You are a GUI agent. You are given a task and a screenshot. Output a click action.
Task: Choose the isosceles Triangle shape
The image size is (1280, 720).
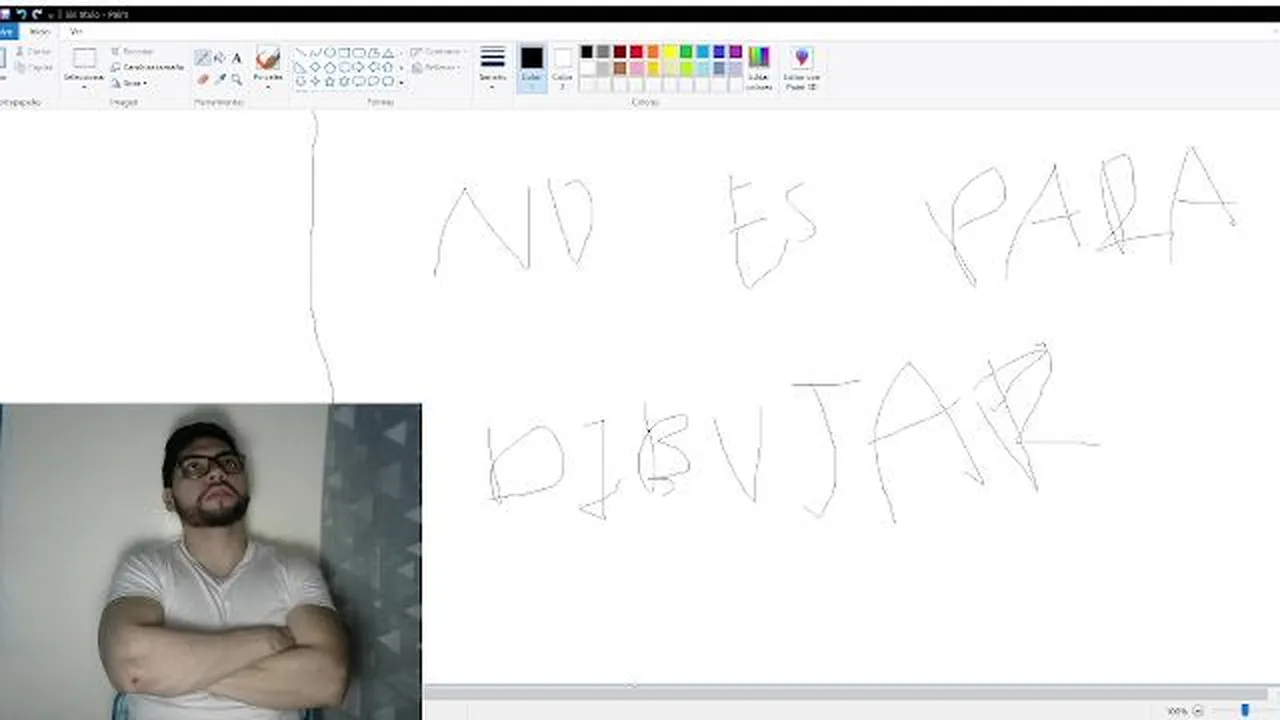coord(388,52)
